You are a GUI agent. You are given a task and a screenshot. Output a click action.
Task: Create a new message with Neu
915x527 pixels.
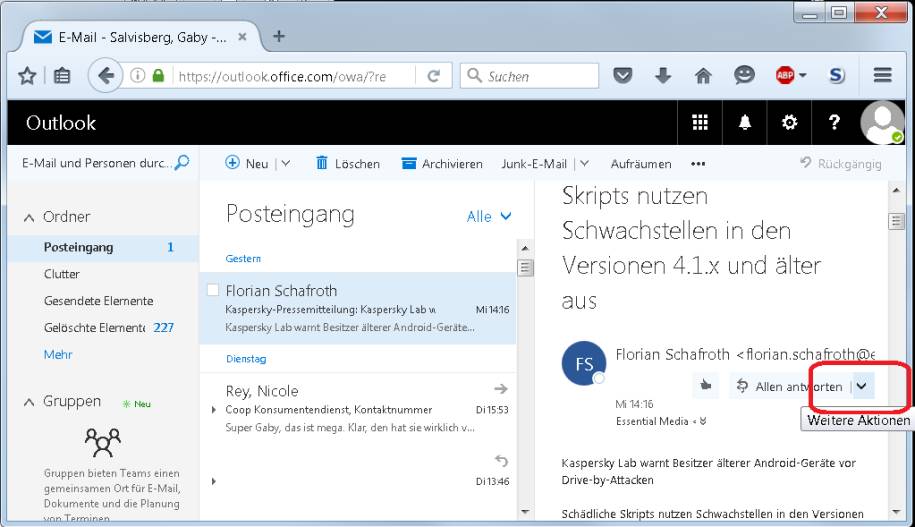coord(247,163)
